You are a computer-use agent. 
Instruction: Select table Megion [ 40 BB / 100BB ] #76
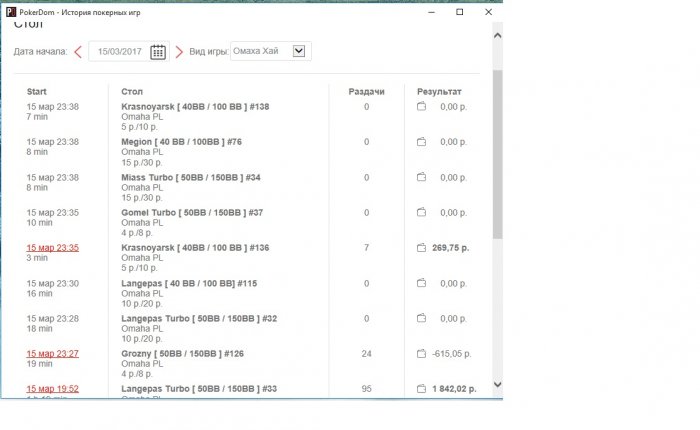pos(181,142)
